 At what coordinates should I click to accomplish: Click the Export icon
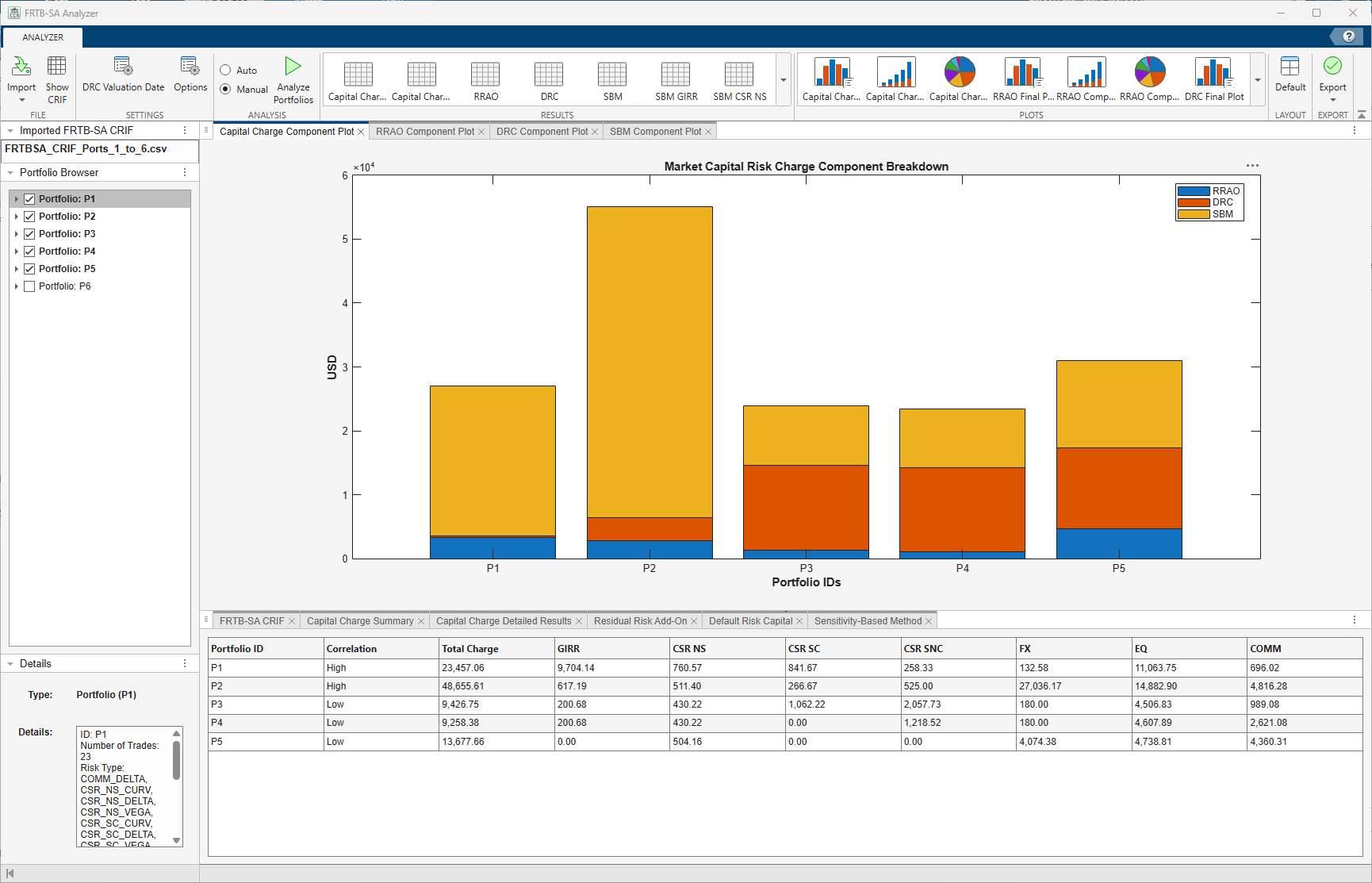click(1332, 66)
